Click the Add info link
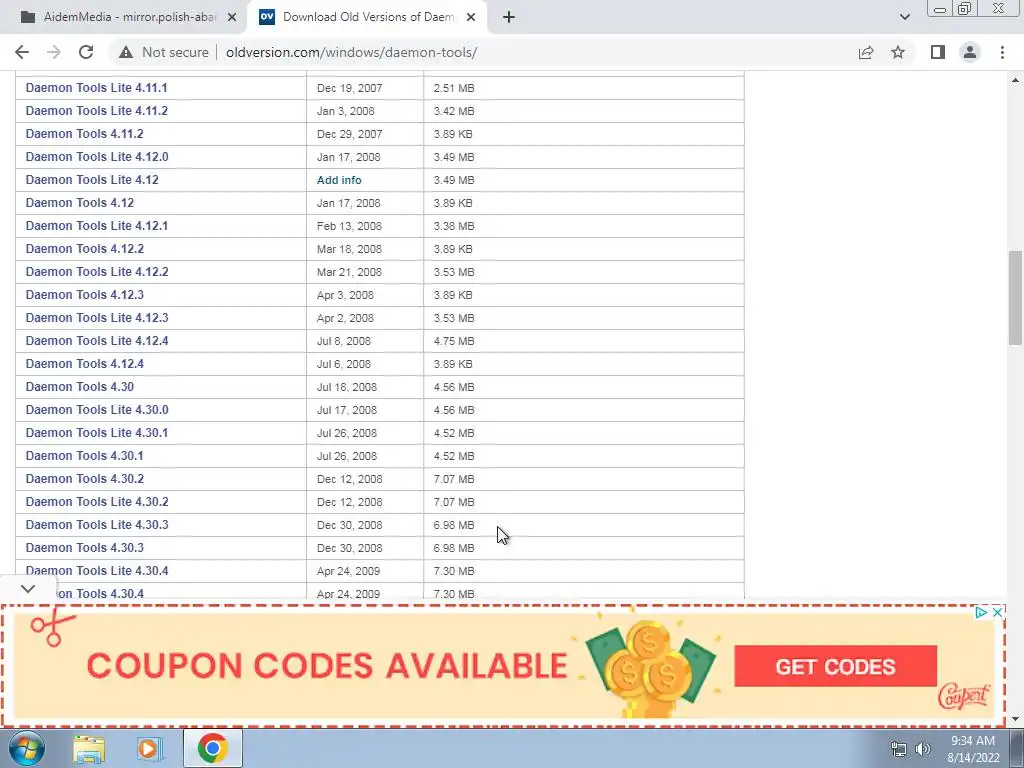The image size is (1024, 768). pos(339,180)
